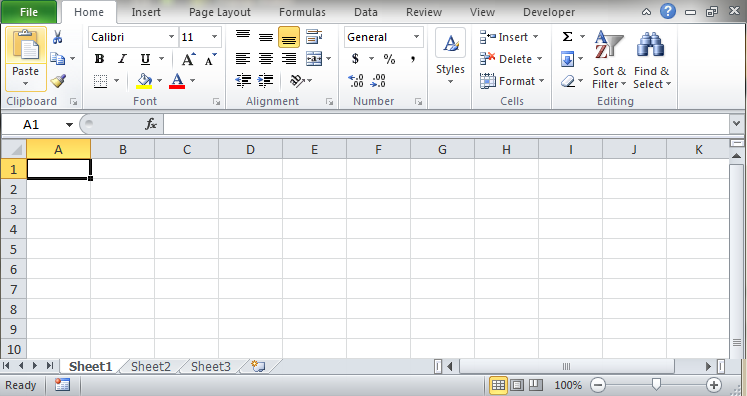This screenshot has width=747, height=396.
Task: Open Sort & Filter menu
Action: tap(609, 60)
